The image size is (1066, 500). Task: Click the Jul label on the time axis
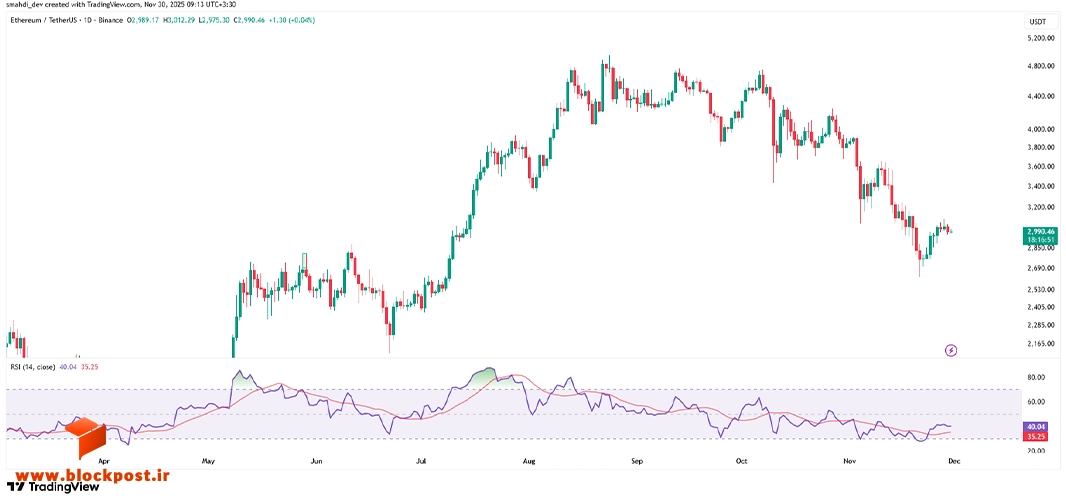(x=421, y=461)
